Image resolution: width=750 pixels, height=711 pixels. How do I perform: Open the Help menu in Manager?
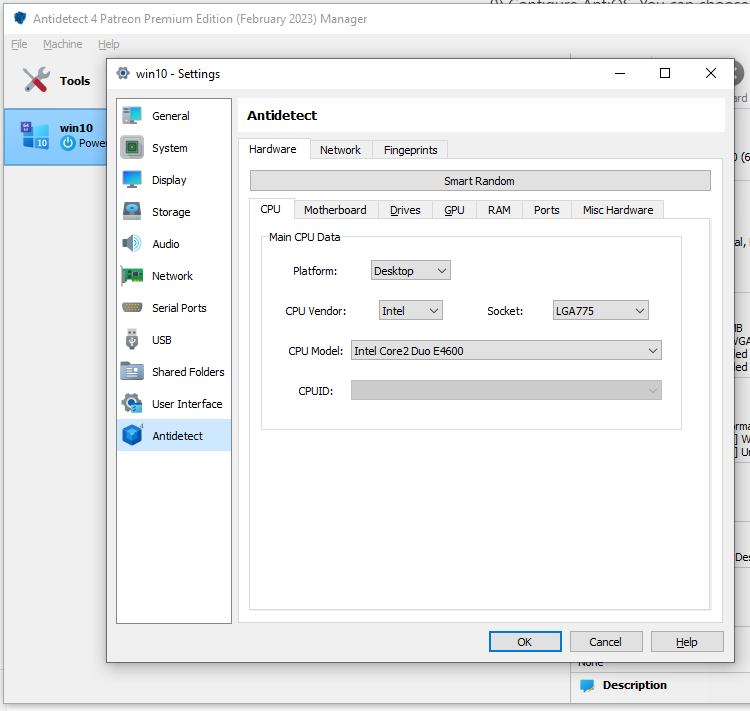[109, 44]
